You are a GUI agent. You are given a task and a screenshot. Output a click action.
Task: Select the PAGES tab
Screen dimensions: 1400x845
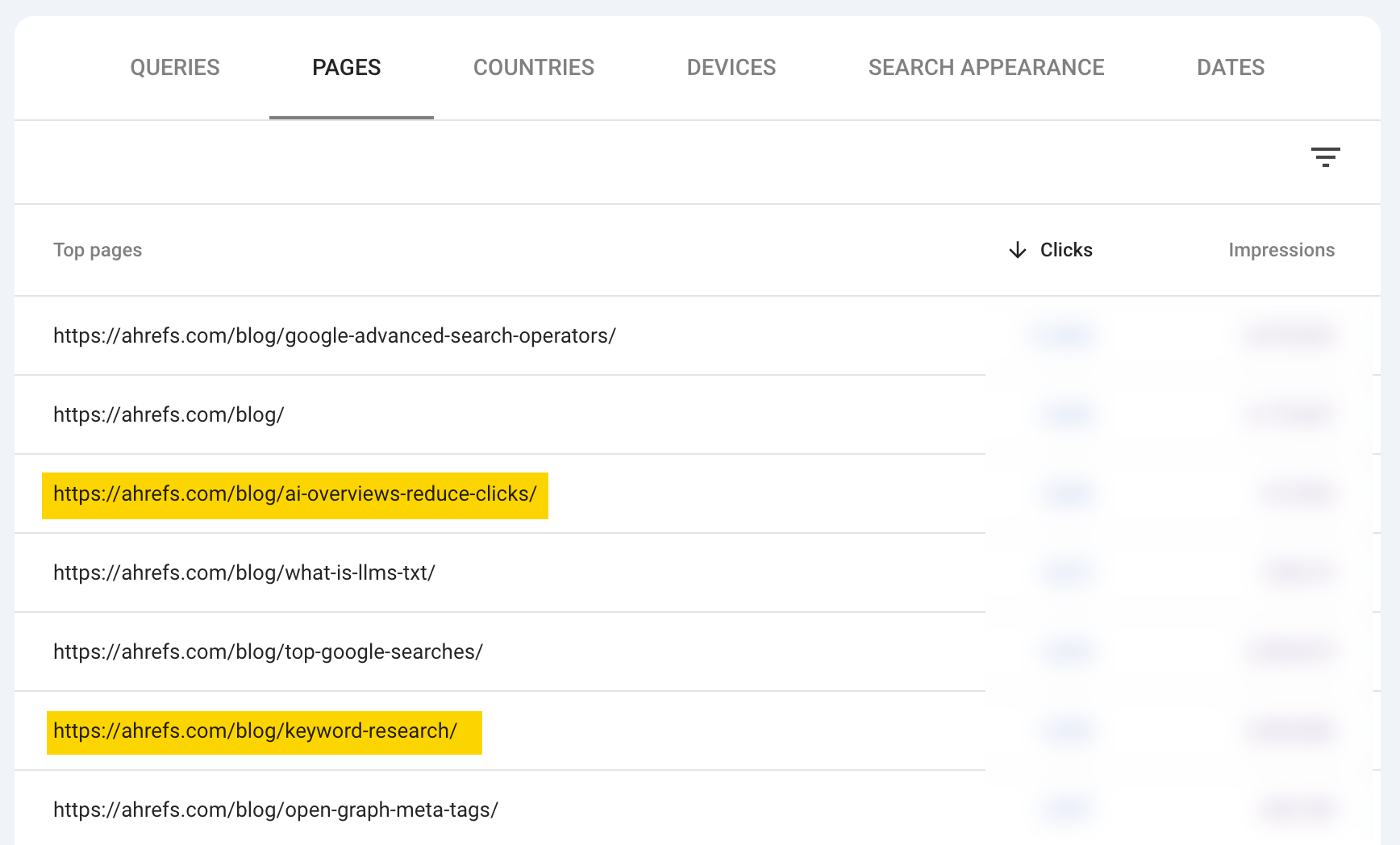346,68
